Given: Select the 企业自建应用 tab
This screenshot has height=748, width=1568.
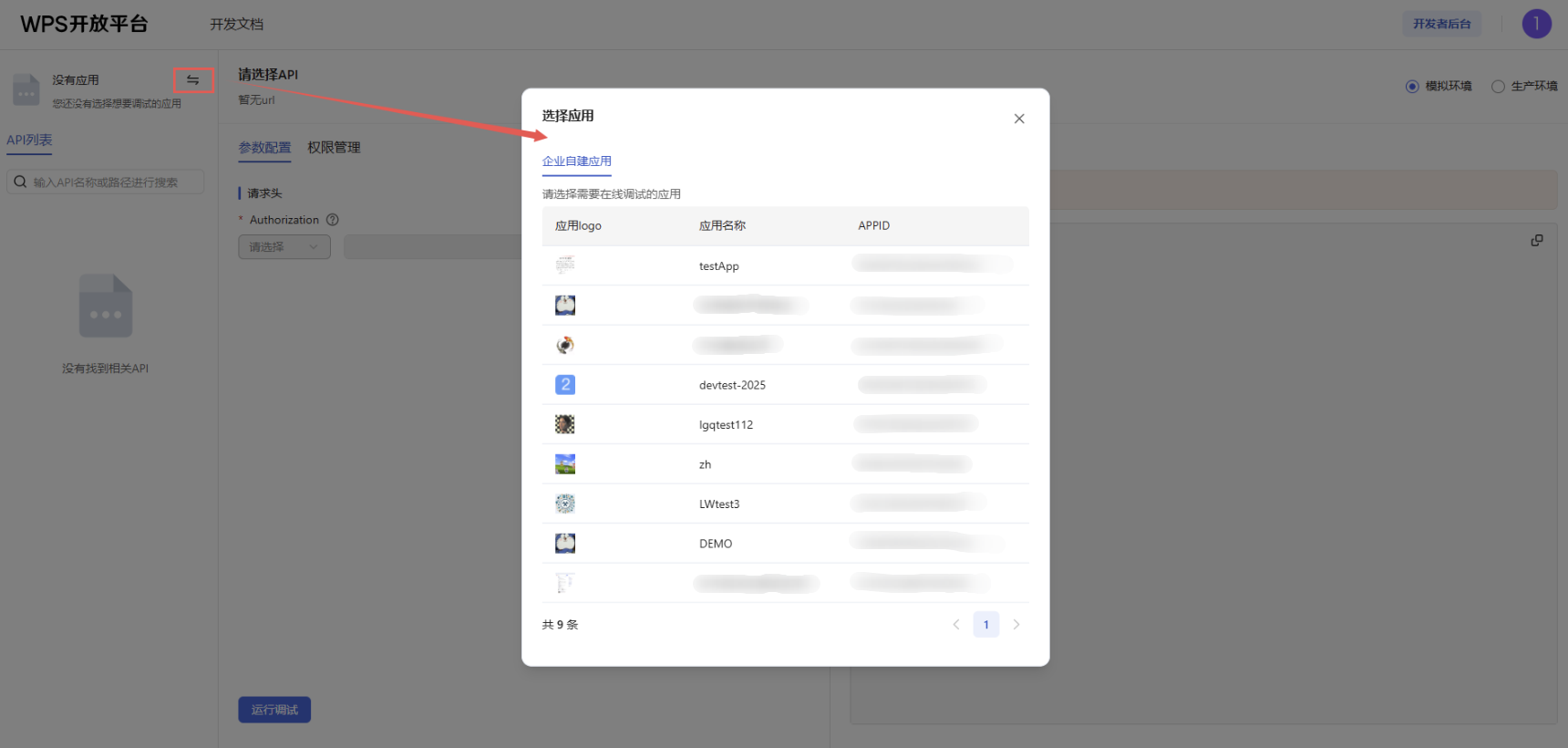Looking at the screenshot, I should (577, 161).
